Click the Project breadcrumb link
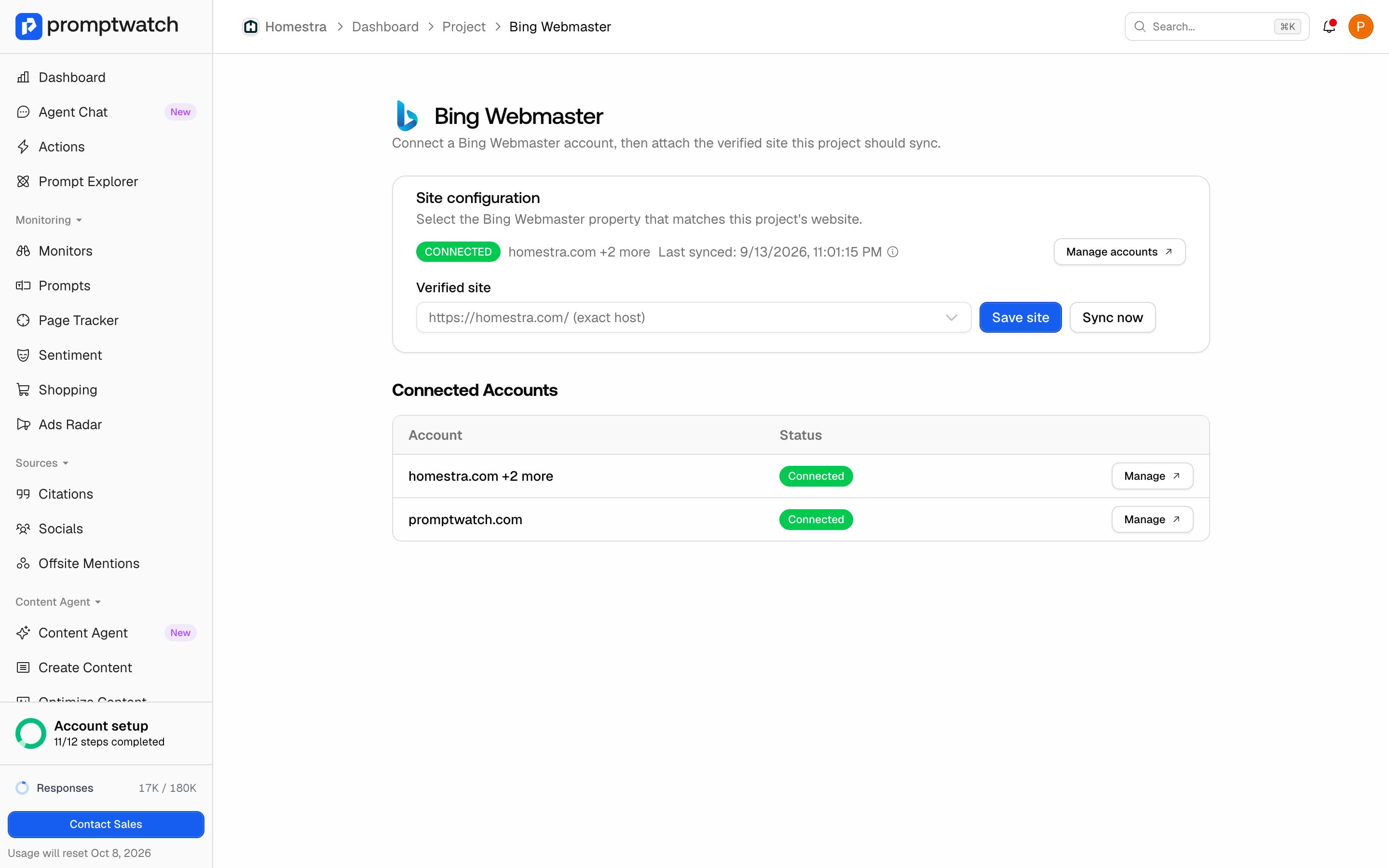The height and width of the screenshot is (868, 1389). [x=464, y=27]
